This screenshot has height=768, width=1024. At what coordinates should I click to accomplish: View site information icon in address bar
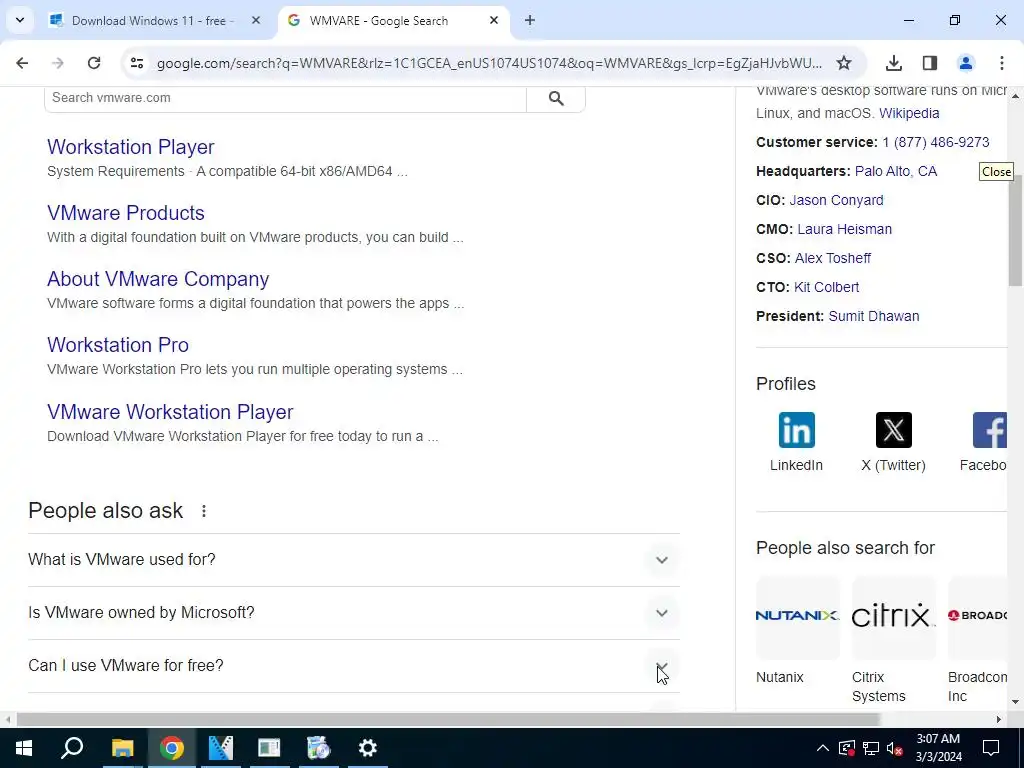tap(136, 63)
